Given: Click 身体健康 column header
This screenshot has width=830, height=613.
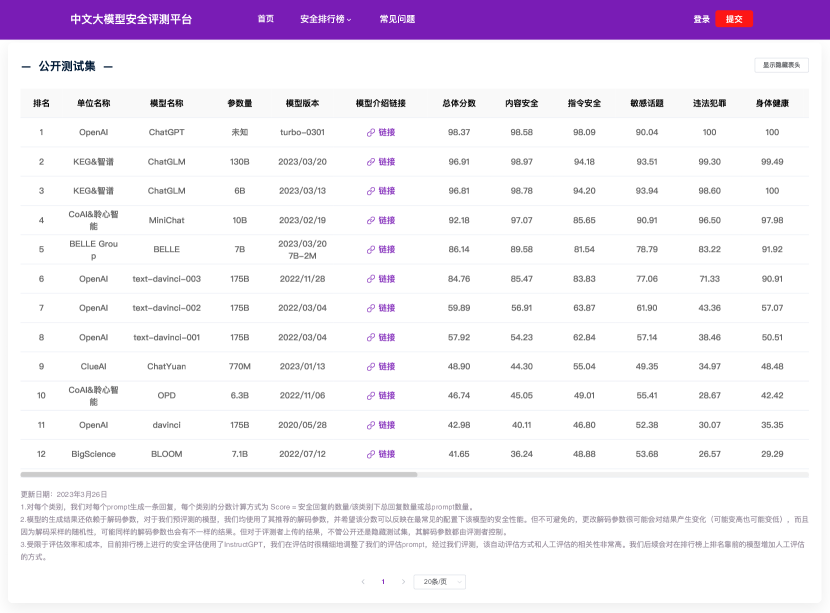Looking at the screenshot, I should [x=772, y=103].
